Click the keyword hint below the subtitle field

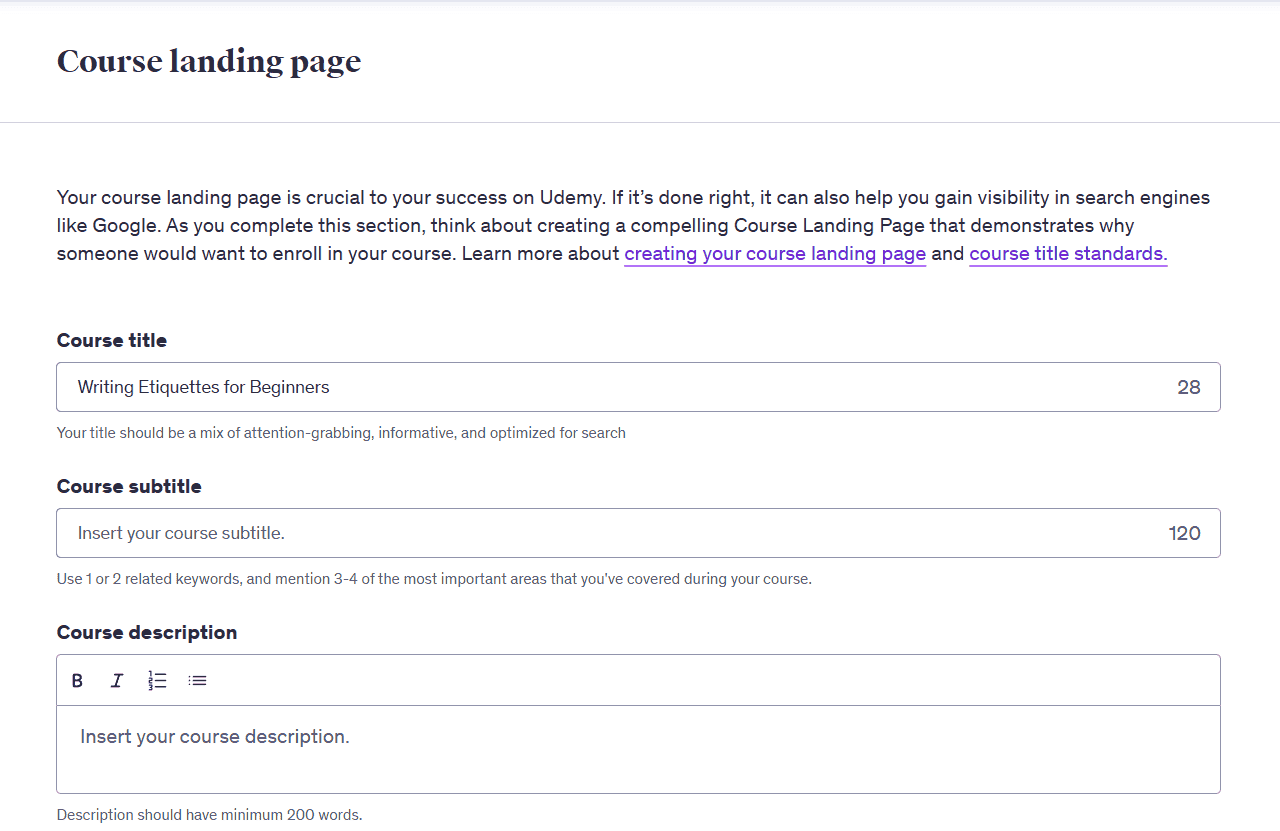click(434, 579)
